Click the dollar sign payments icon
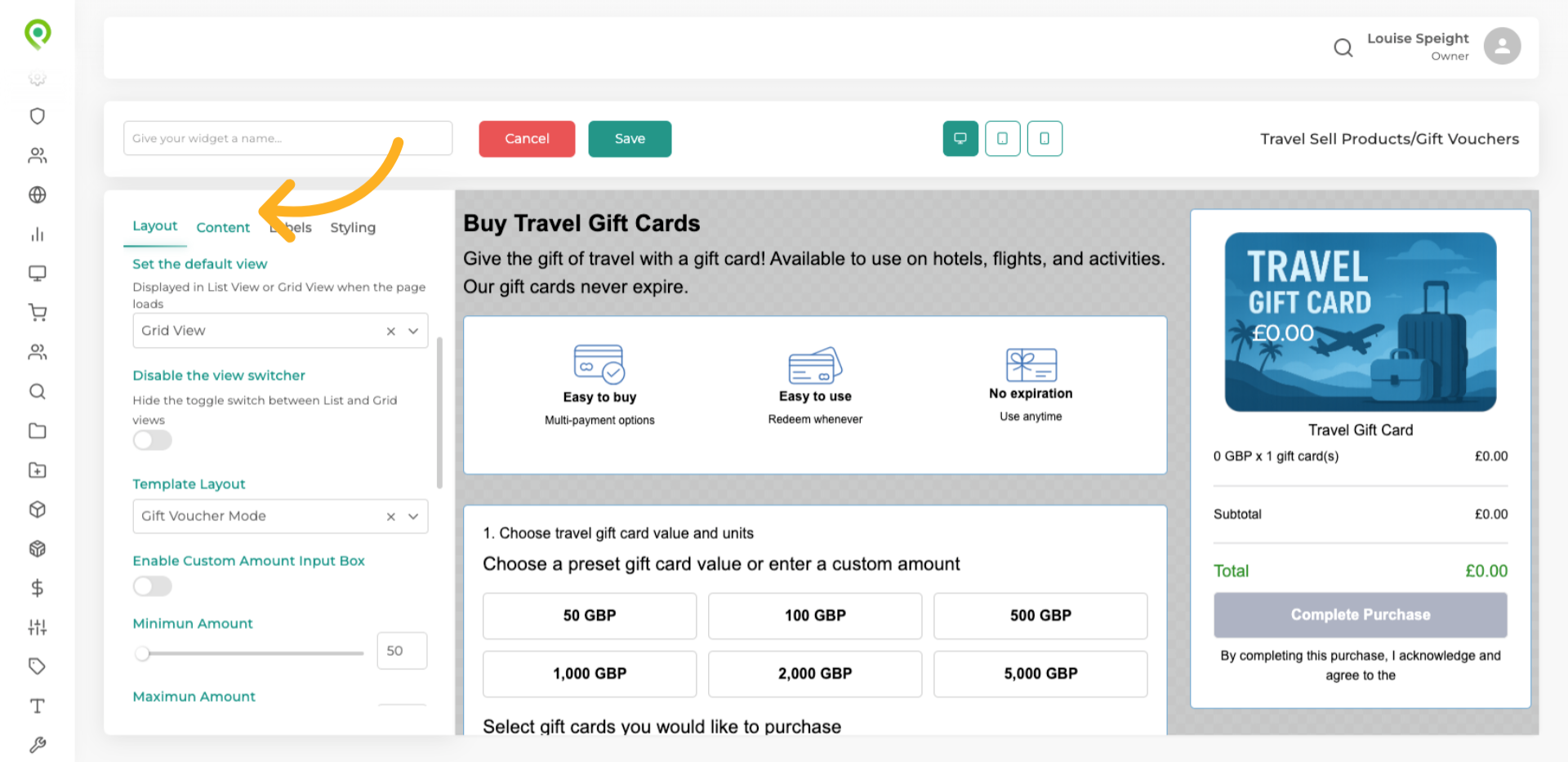Image resolution: width=1568 pixels, height=762 pixels. [x=37, y=587]
